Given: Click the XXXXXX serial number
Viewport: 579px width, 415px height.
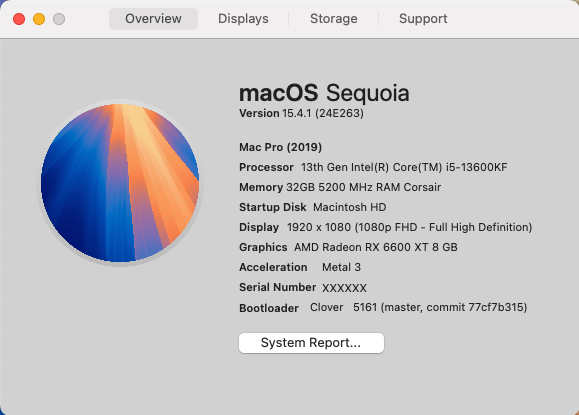Looking at the screenshot, I should coord(344,288).
